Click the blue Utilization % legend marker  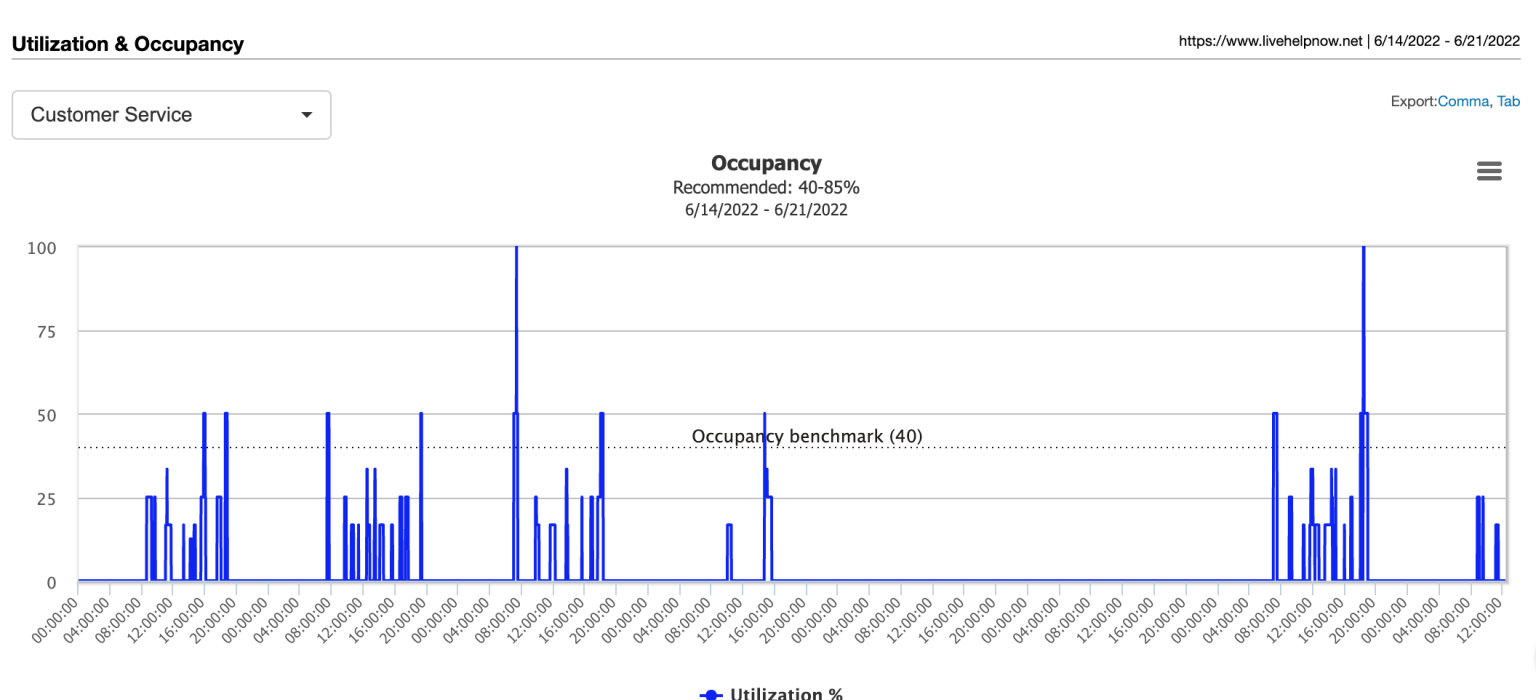coord(711,693)
